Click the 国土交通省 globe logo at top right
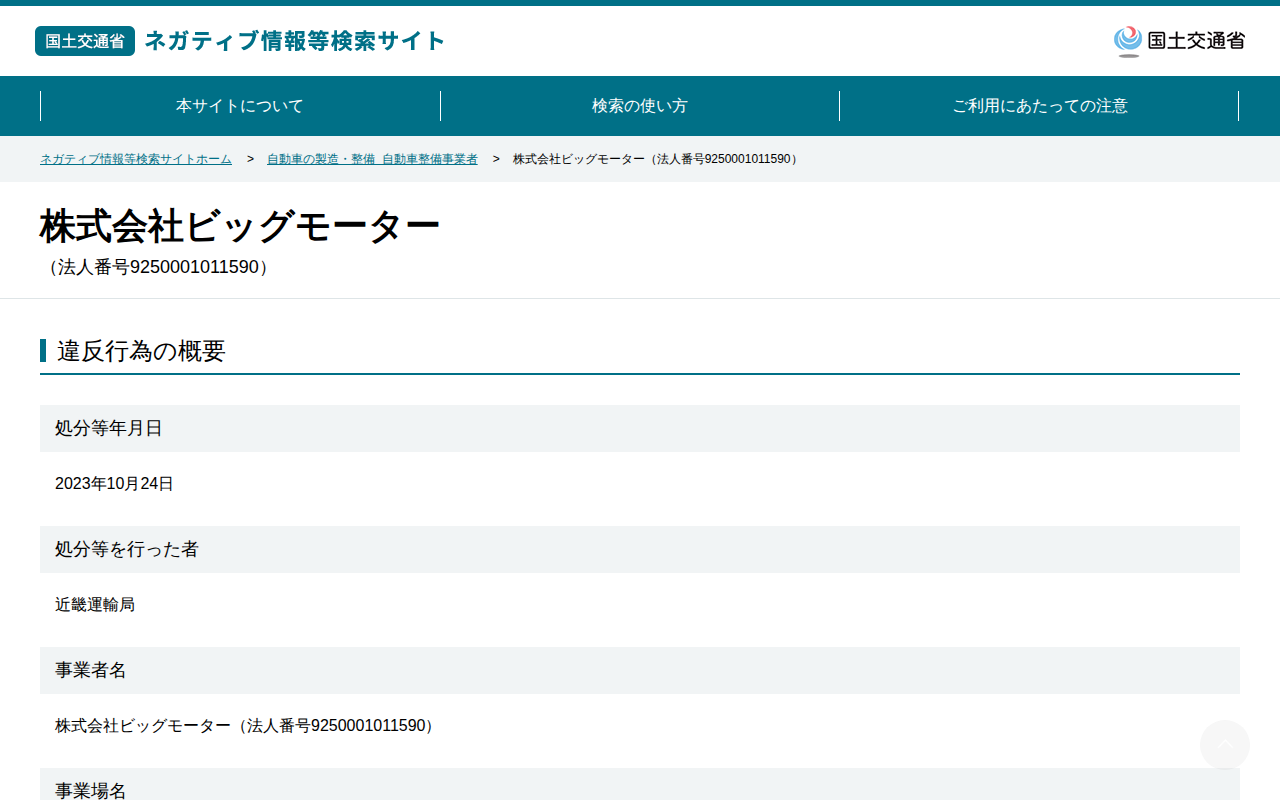This screenshot has width=1280, height=800. coord(1179,41)
